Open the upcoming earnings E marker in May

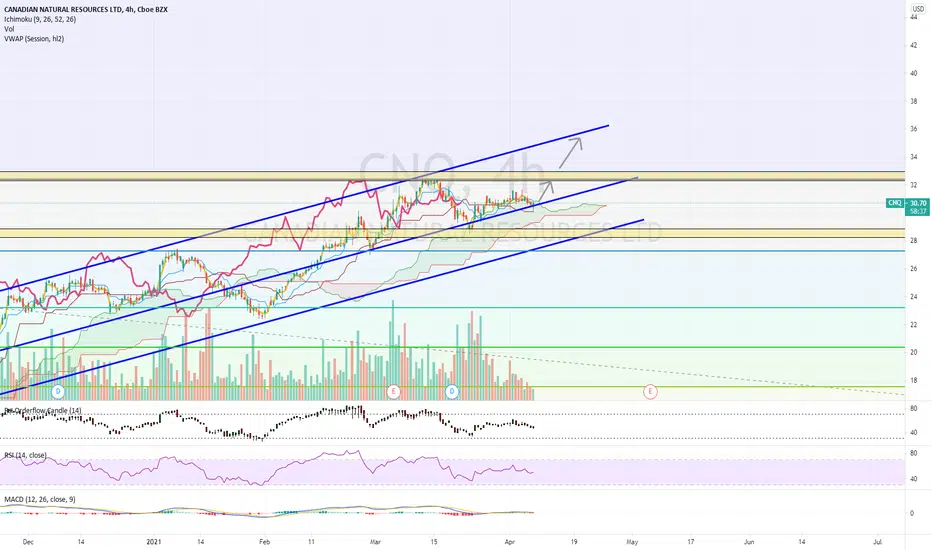[650, 391]
